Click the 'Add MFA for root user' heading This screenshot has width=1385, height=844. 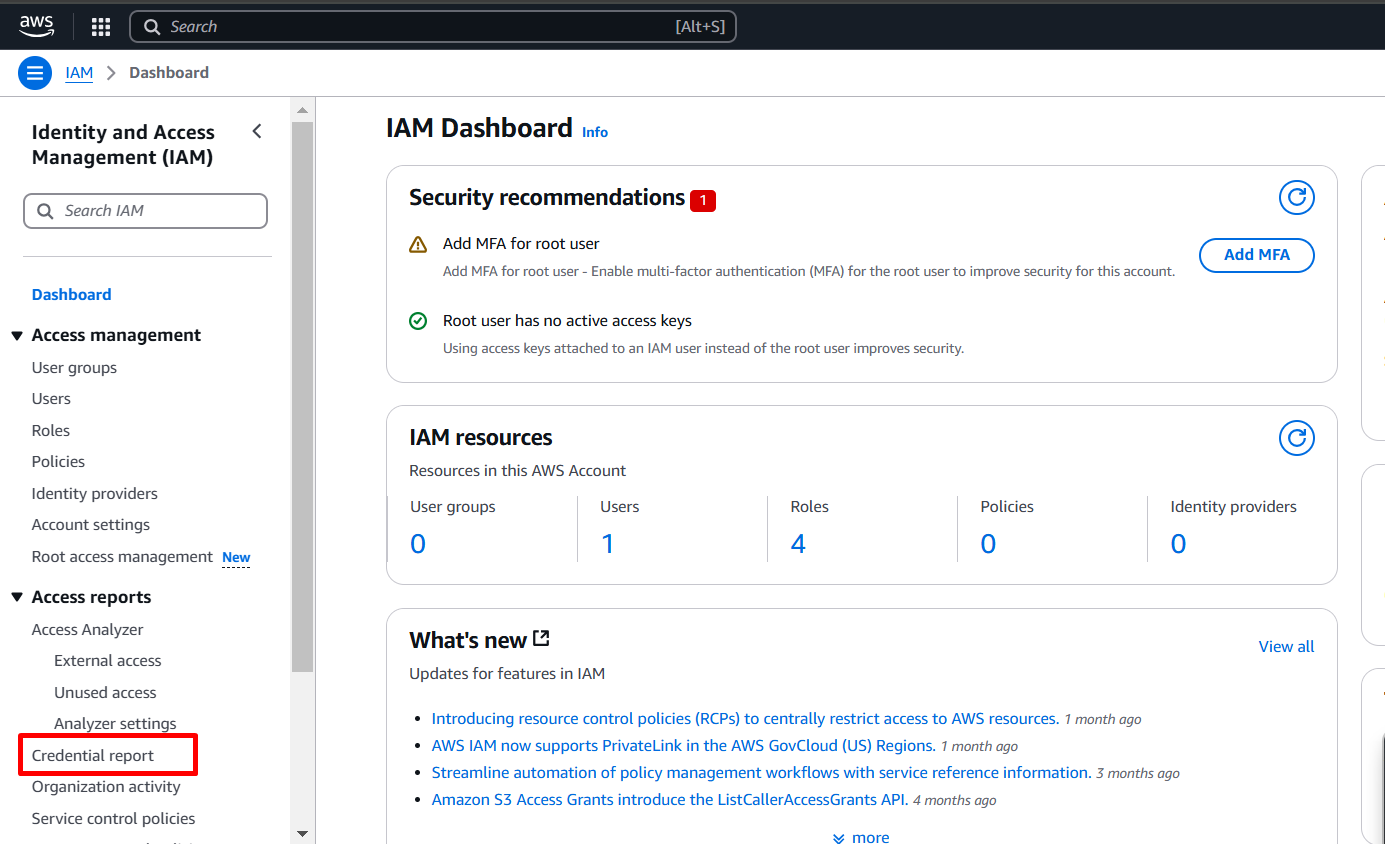tap(521, 243)
